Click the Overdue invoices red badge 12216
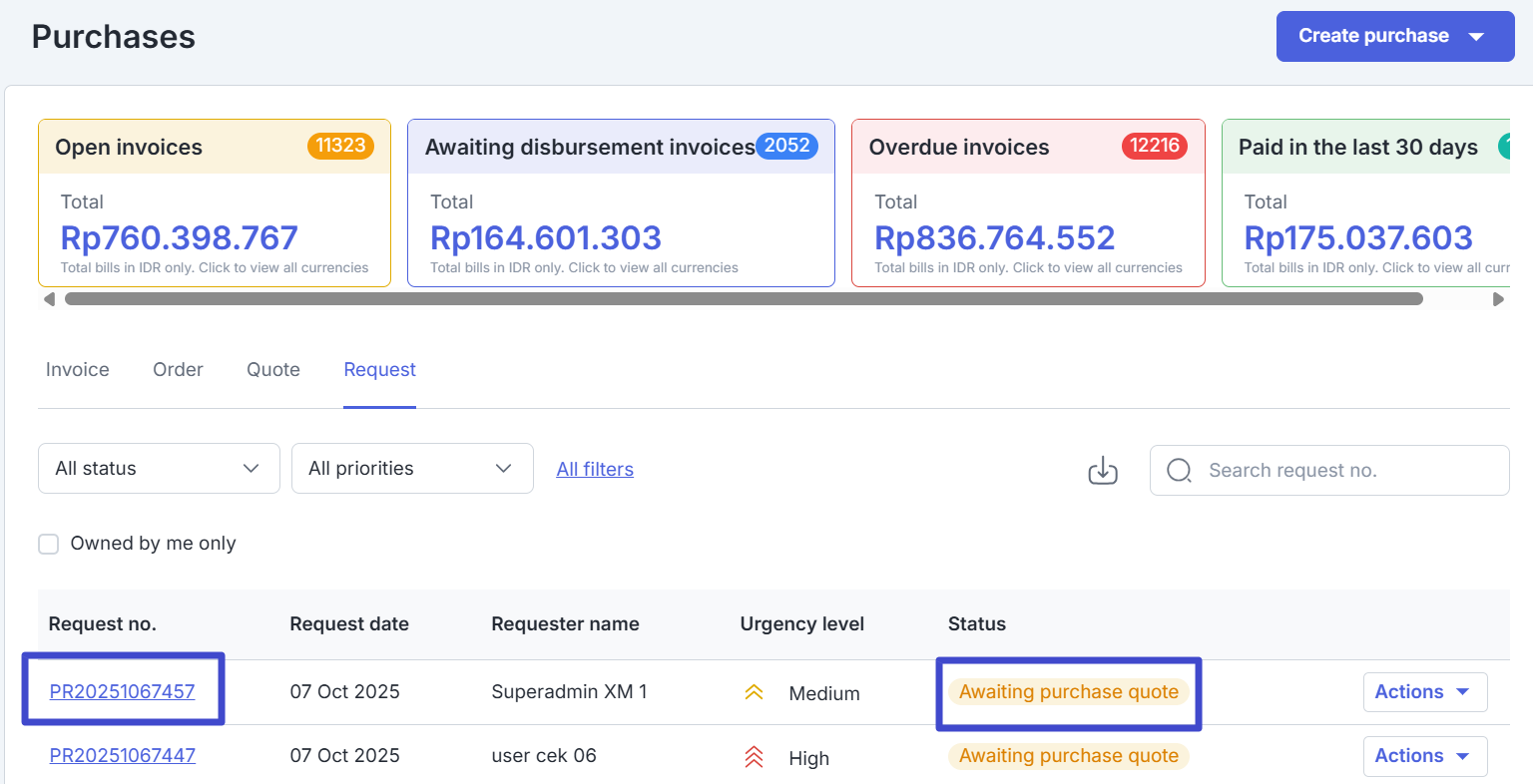The width and height of the screenshot is (1533, 784). (1155, 146)
